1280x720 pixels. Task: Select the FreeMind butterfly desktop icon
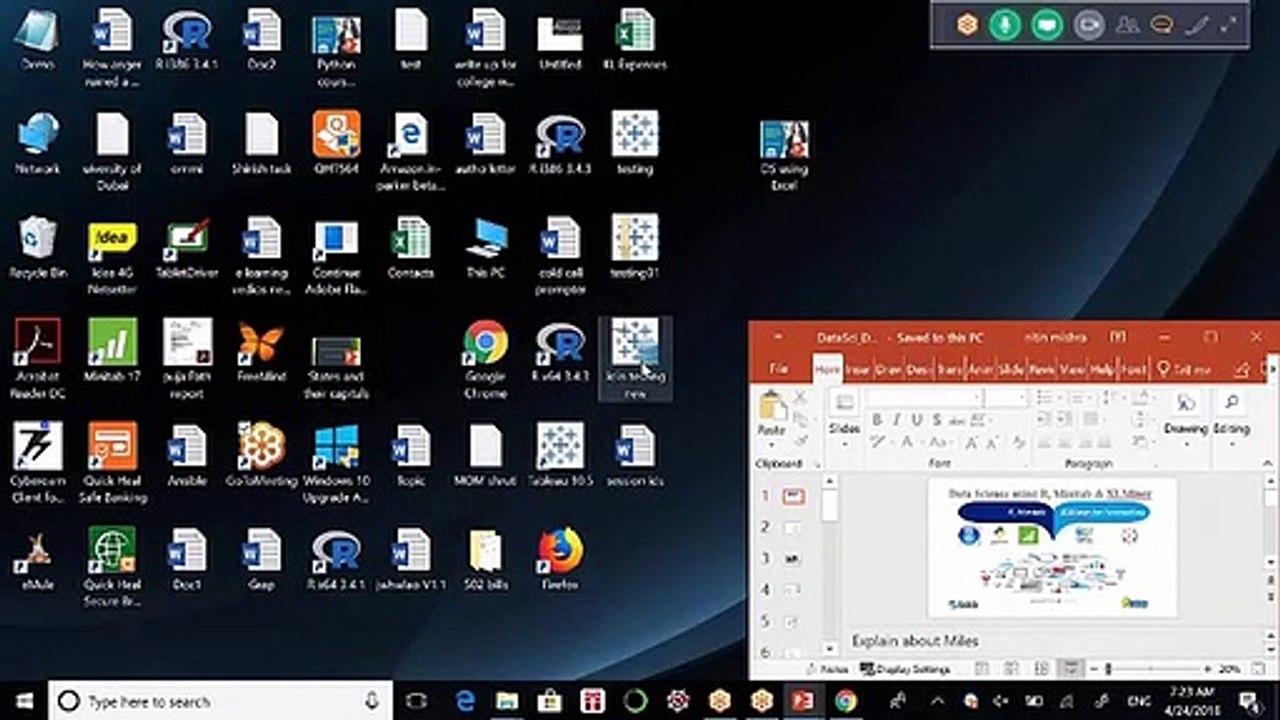tap(262, 350)
